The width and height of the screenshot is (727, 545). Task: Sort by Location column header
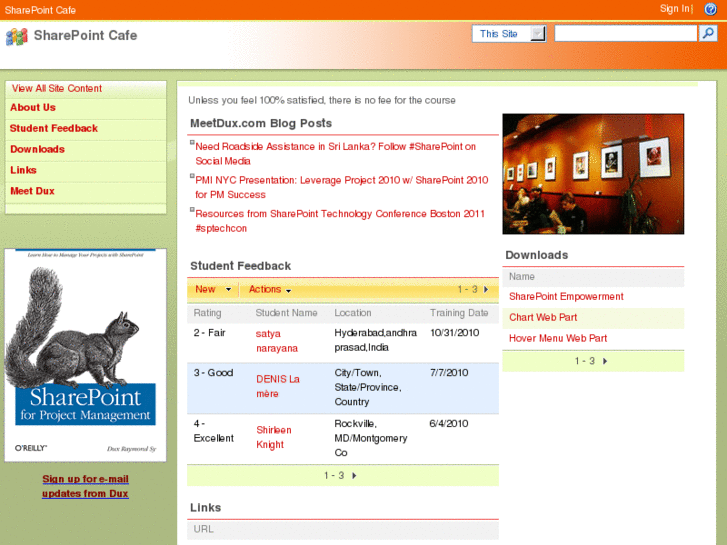coord(353,313)
